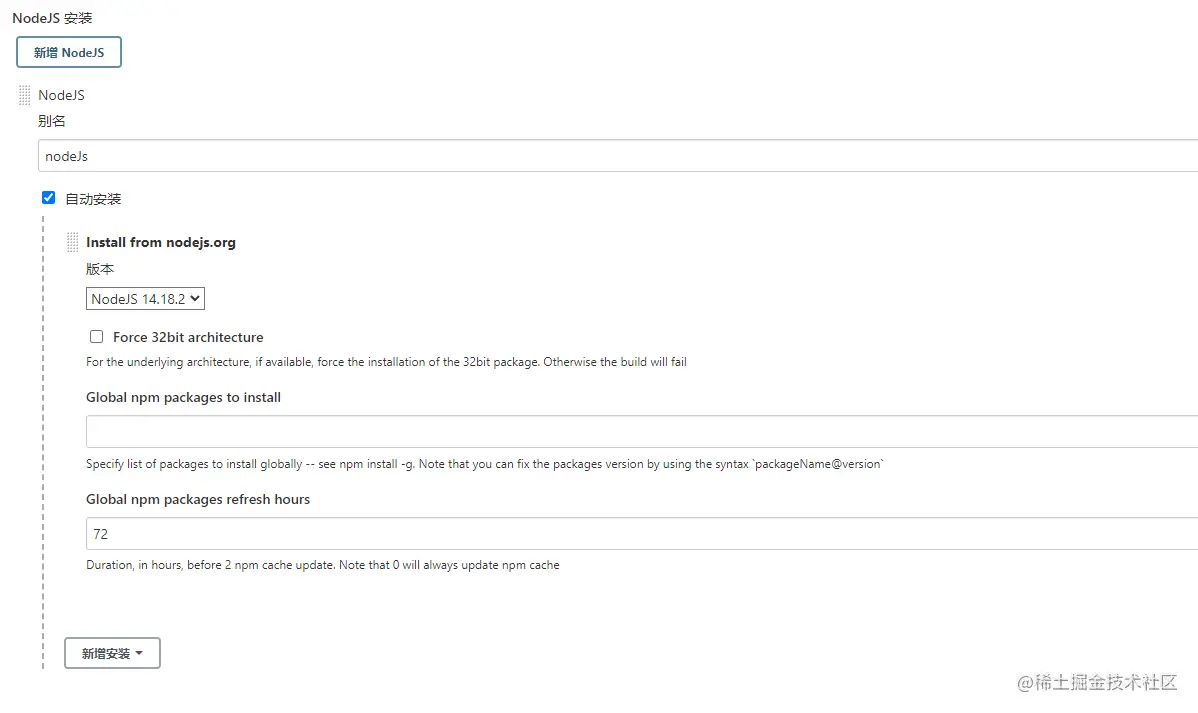Click the 别名 label text

pos(52,121)
